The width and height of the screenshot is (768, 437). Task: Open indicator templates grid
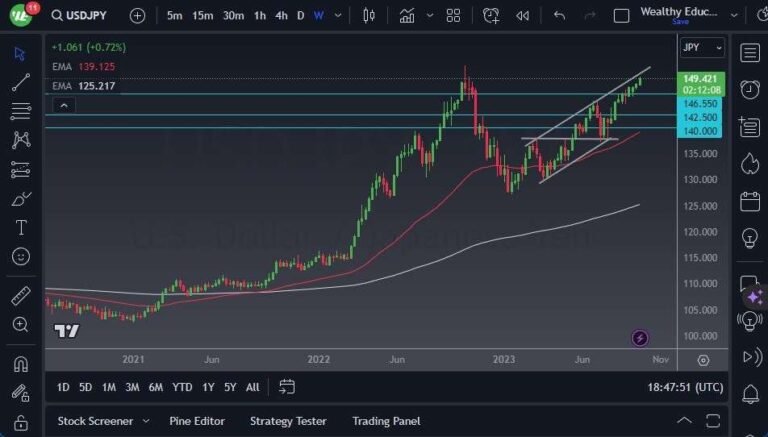point(453,16)
